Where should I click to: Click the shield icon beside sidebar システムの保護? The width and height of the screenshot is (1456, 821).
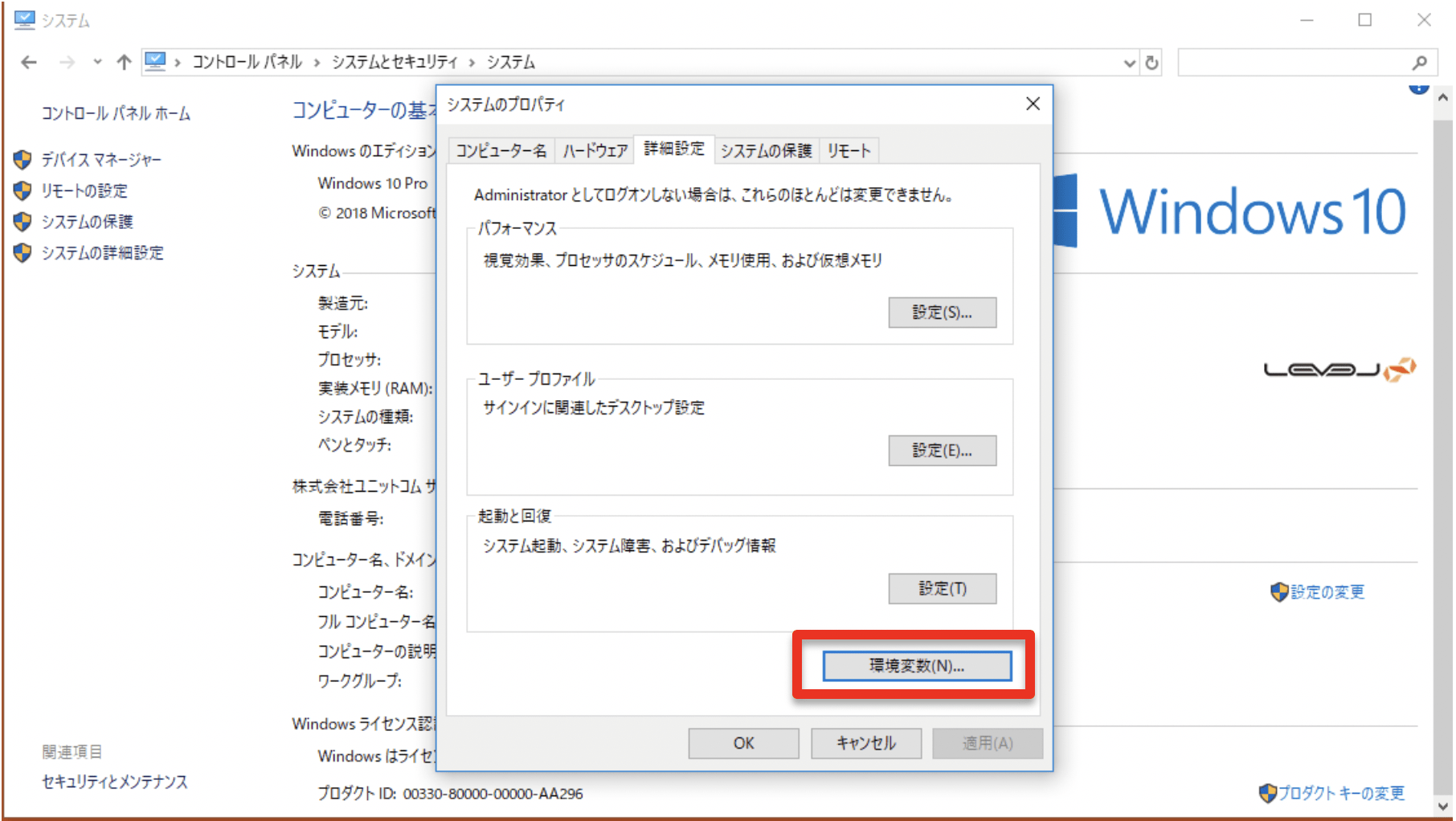[x=22, y=222]
